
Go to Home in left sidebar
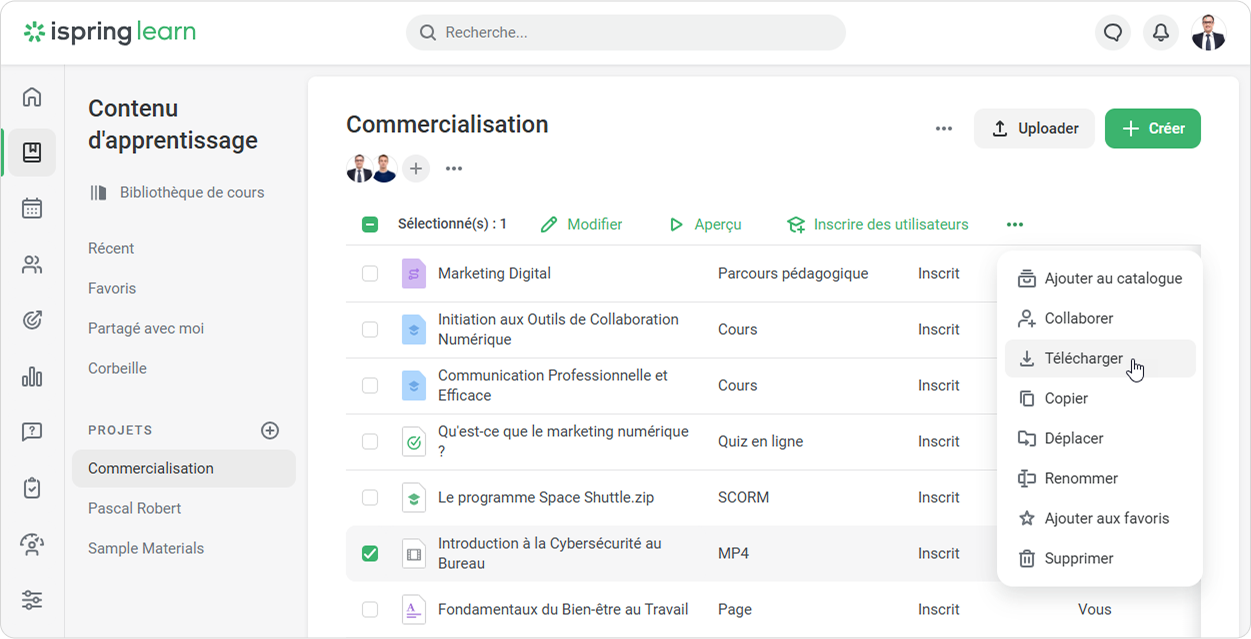(x=32, y=97)
